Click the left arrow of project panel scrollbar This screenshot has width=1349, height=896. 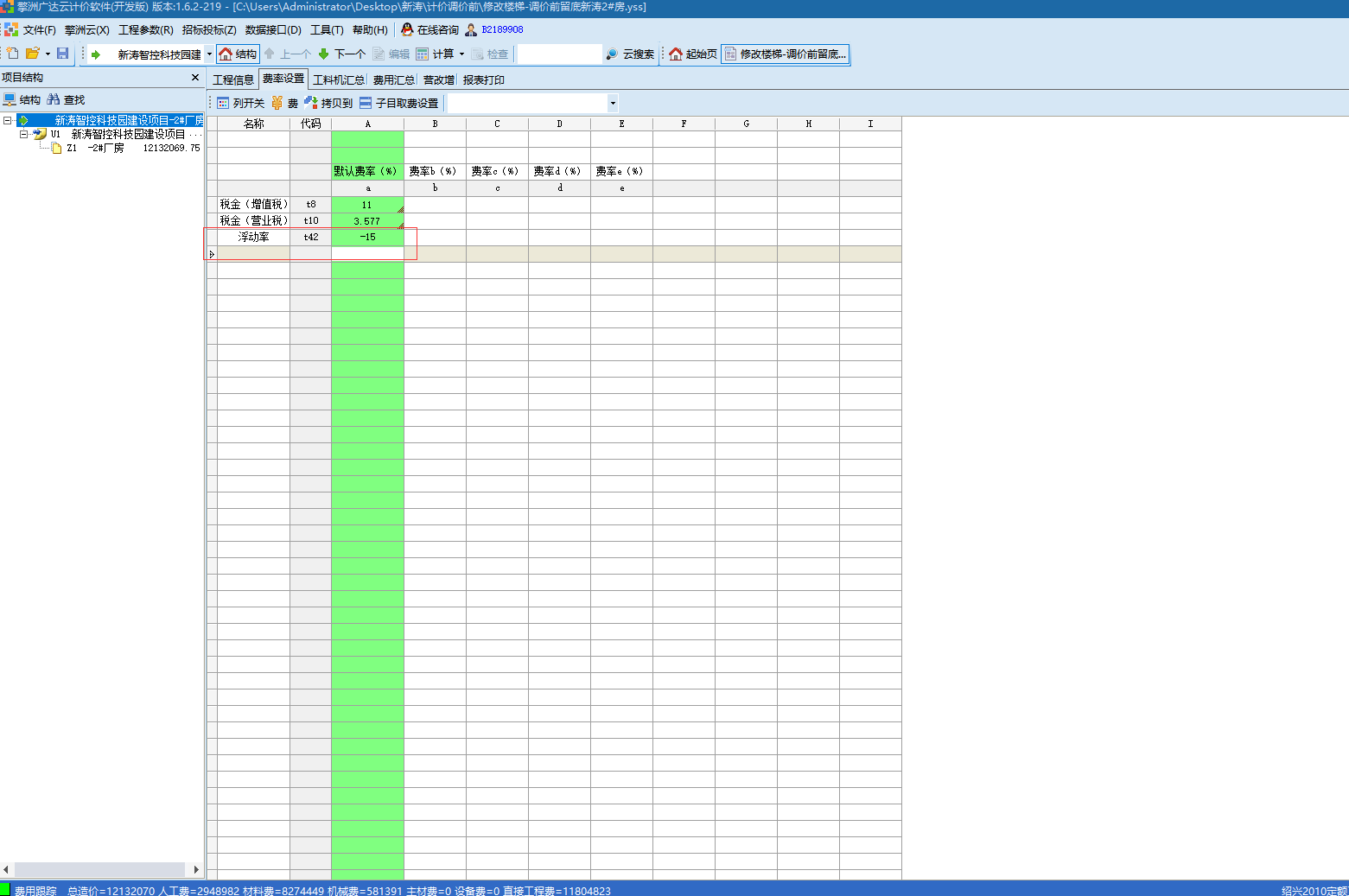tap(6, 869)
